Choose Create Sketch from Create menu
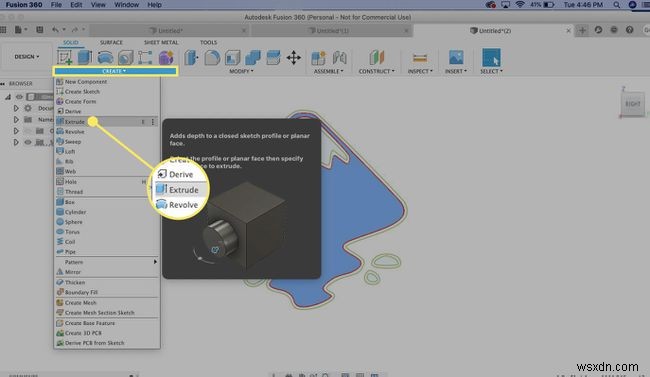This screenshot has width=650, height=377. point(107,92)
